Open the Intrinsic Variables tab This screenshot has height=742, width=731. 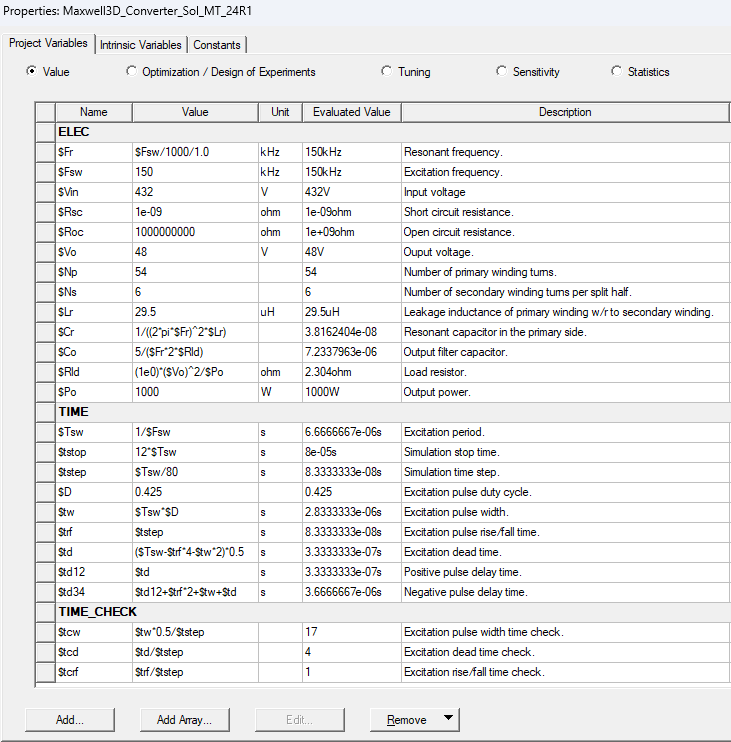click(141, 45)
